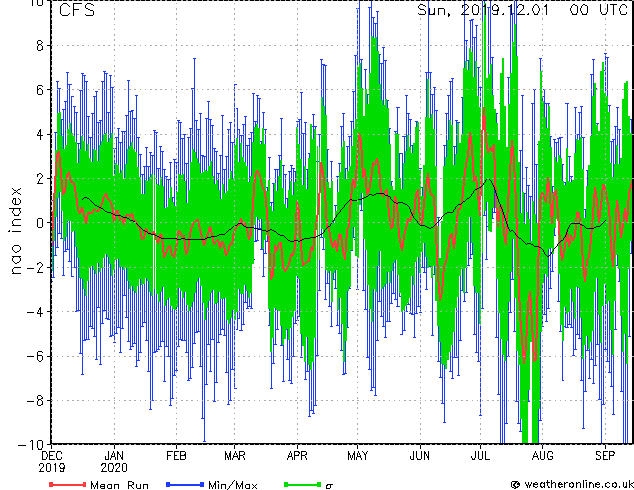Click the JUN x-axis month label
This screenshot has height=490, width=634.
click(420, 456)
